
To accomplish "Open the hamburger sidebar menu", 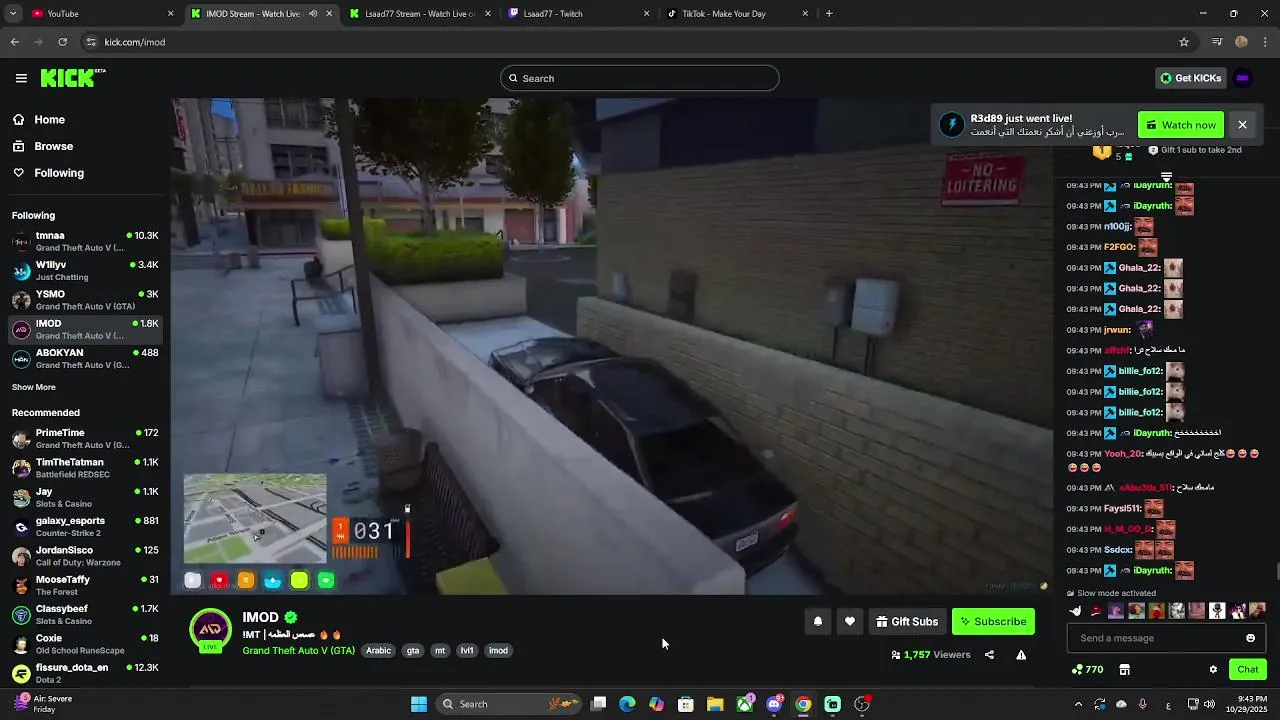I will coord(21,78).
